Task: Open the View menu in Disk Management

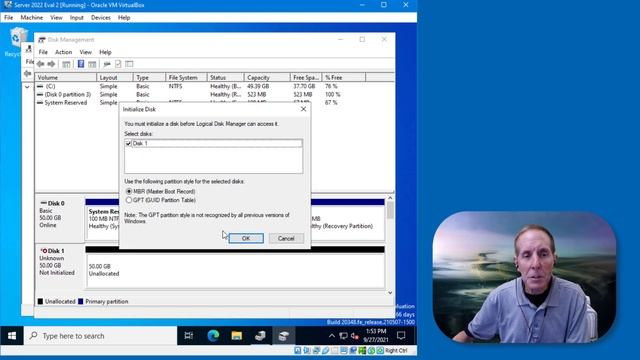Action: 85,52
